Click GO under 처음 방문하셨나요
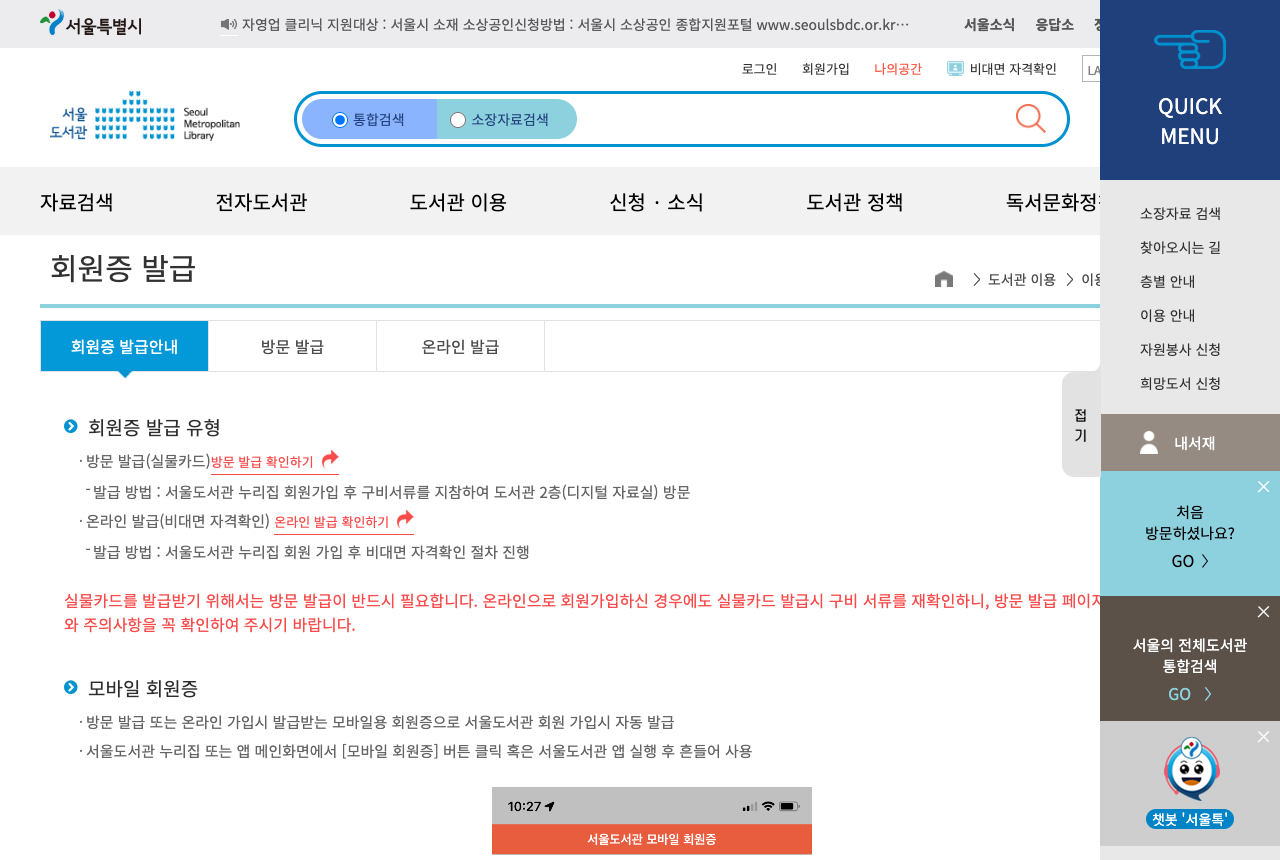Image resolution: width=1280 pixels, height=860 pixels. 1190,561
